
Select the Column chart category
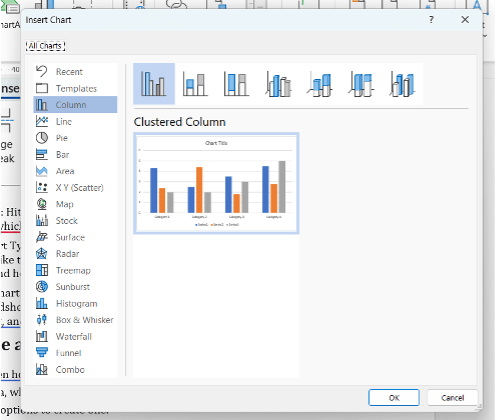[x=75, y=105]
